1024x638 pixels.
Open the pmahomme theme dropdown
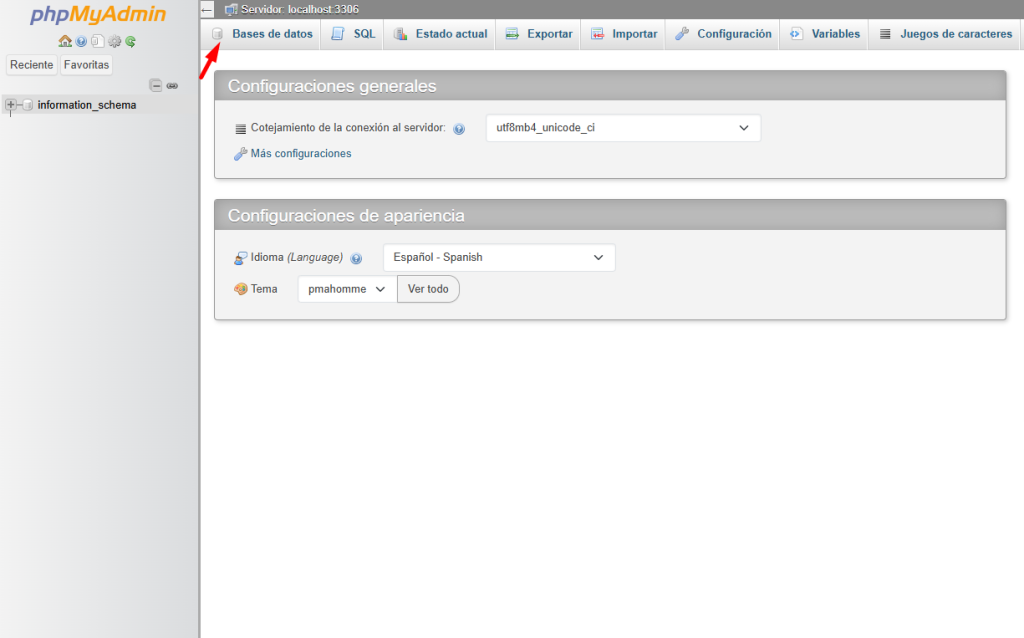coord(347,289)
